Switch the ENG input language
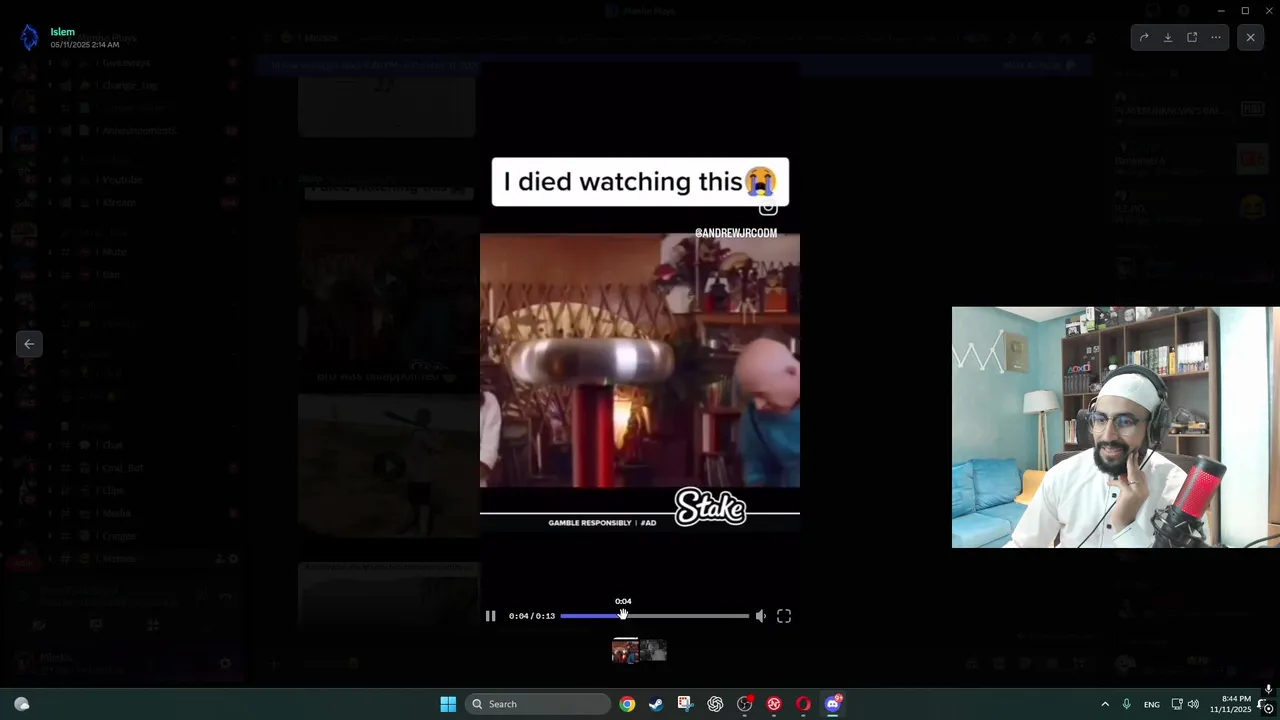Screen dimensions: 1280x720 [x=1152, y=704]
